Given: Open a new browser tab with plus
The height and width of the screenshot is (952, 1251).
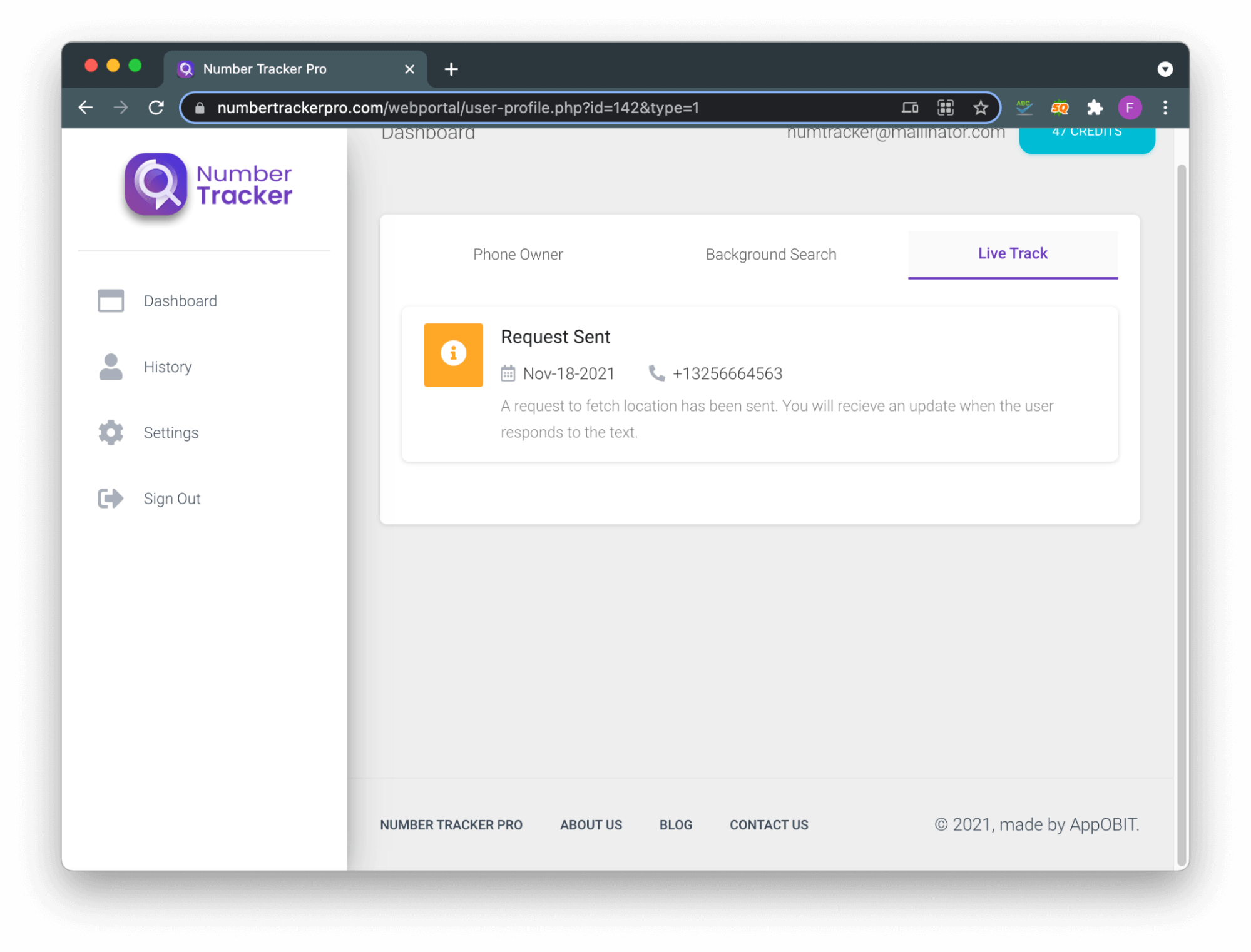Looking at the screenshot, I should pos(451,69).
